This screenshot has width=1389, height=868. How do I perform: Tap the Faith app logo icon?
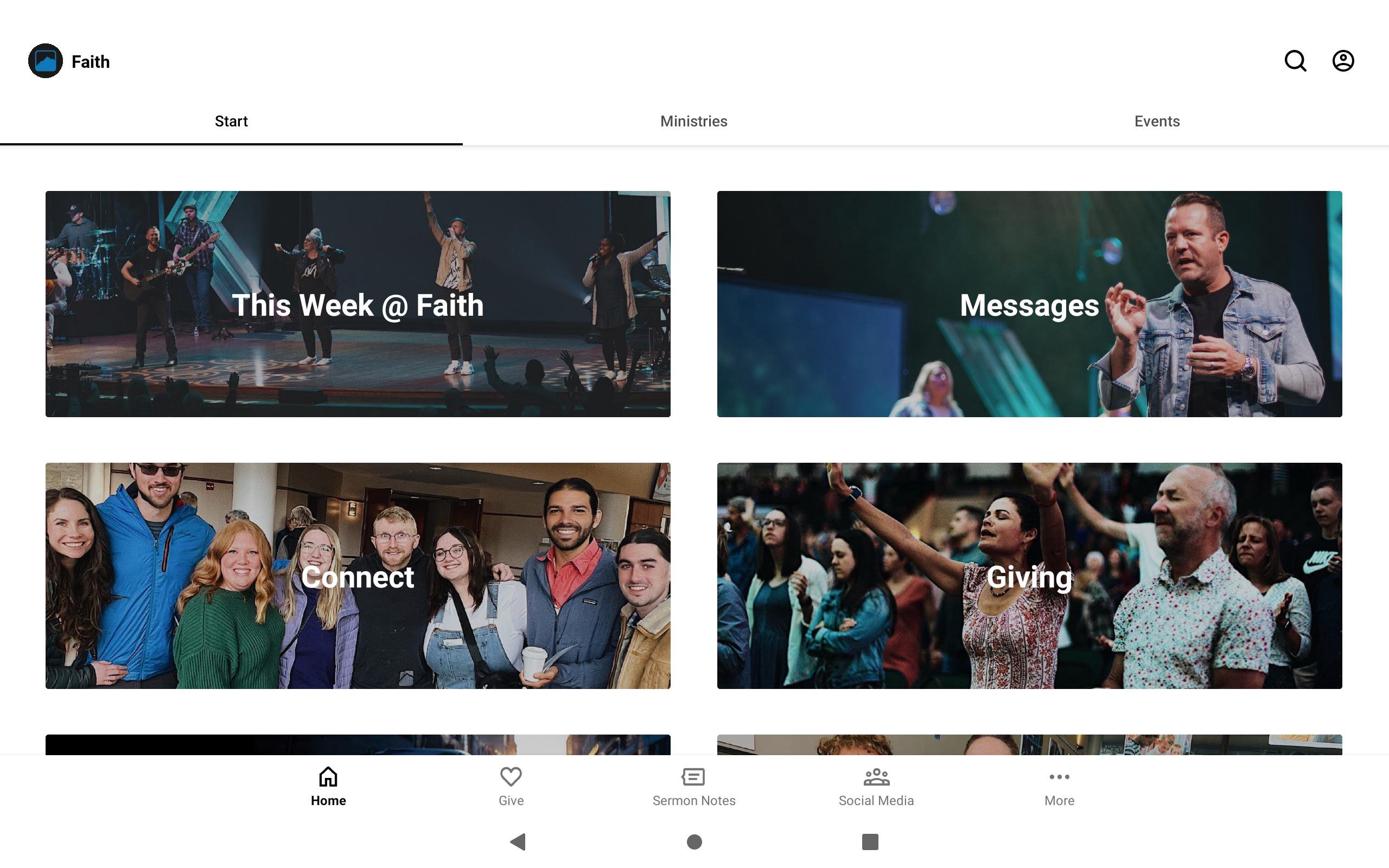click(46, 61)
